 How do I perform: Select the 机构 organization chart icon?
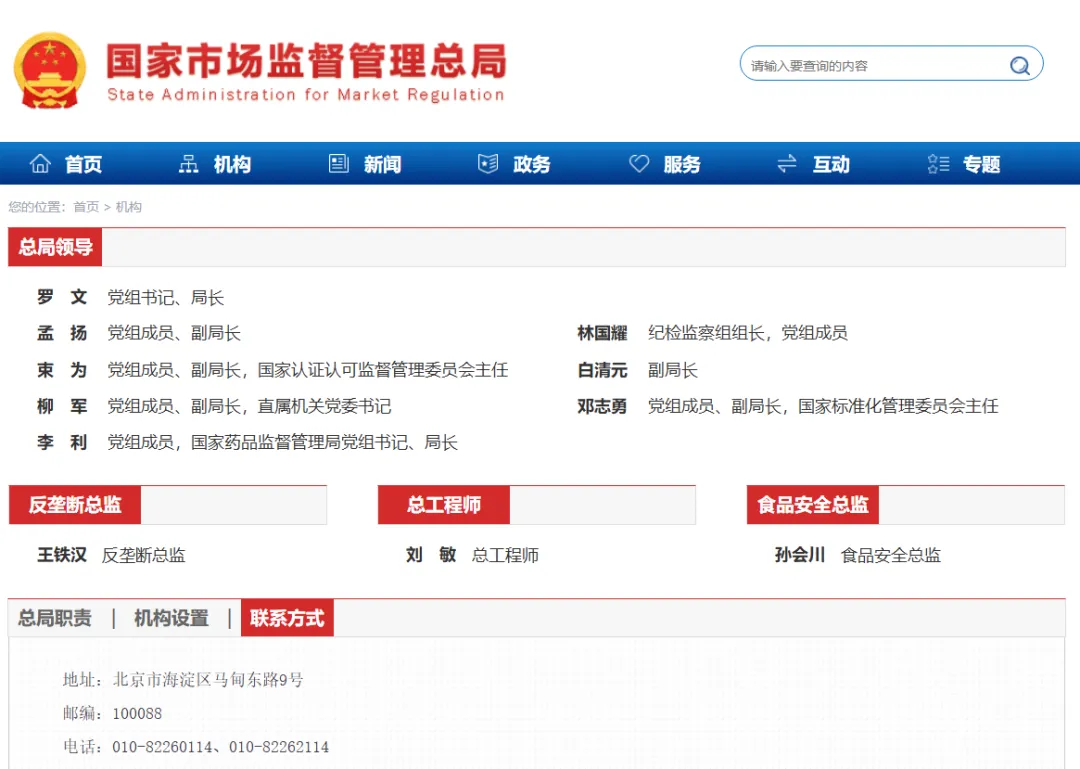click(188, 164)
